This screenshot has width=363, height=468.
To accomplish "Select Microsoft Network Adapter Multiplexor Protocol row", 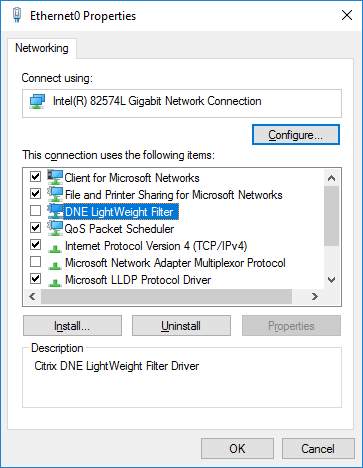I will coord(175,263).
